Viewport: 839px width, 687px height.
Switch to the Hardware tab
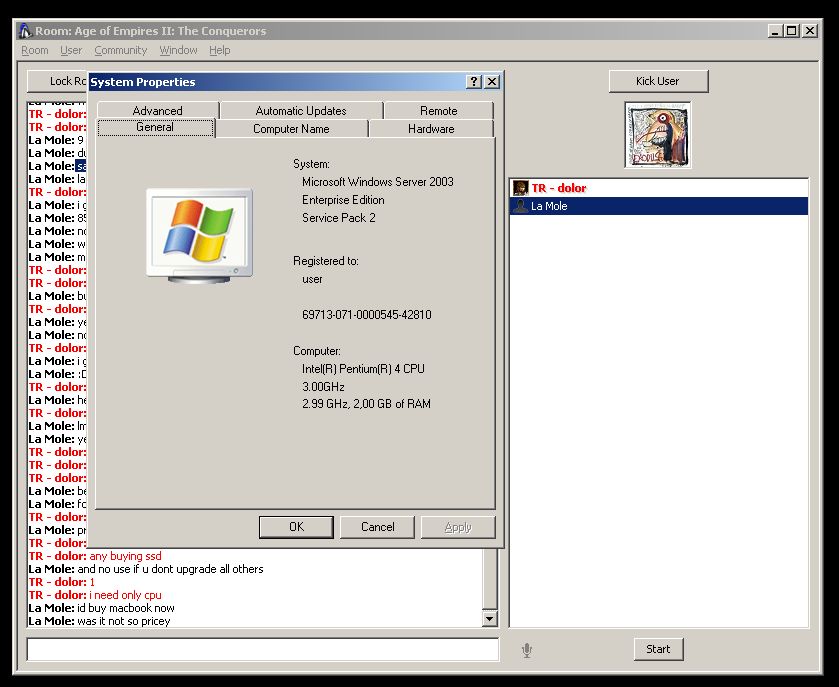tap(431, 129)
